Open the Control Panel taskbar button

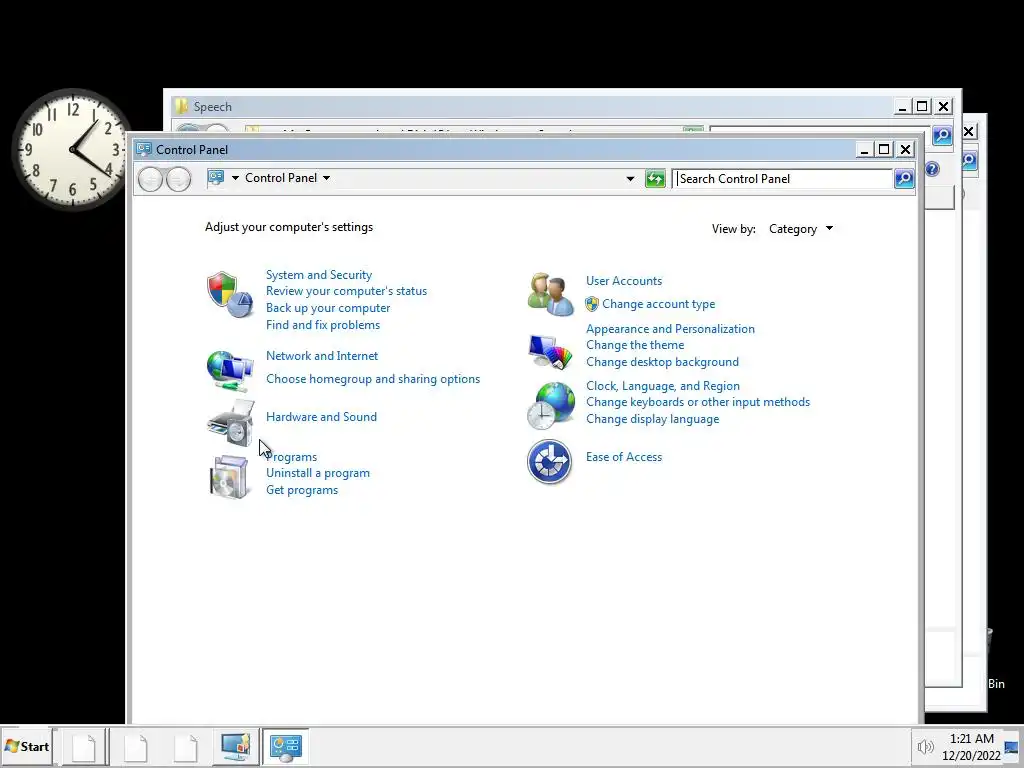pos(285,746)
